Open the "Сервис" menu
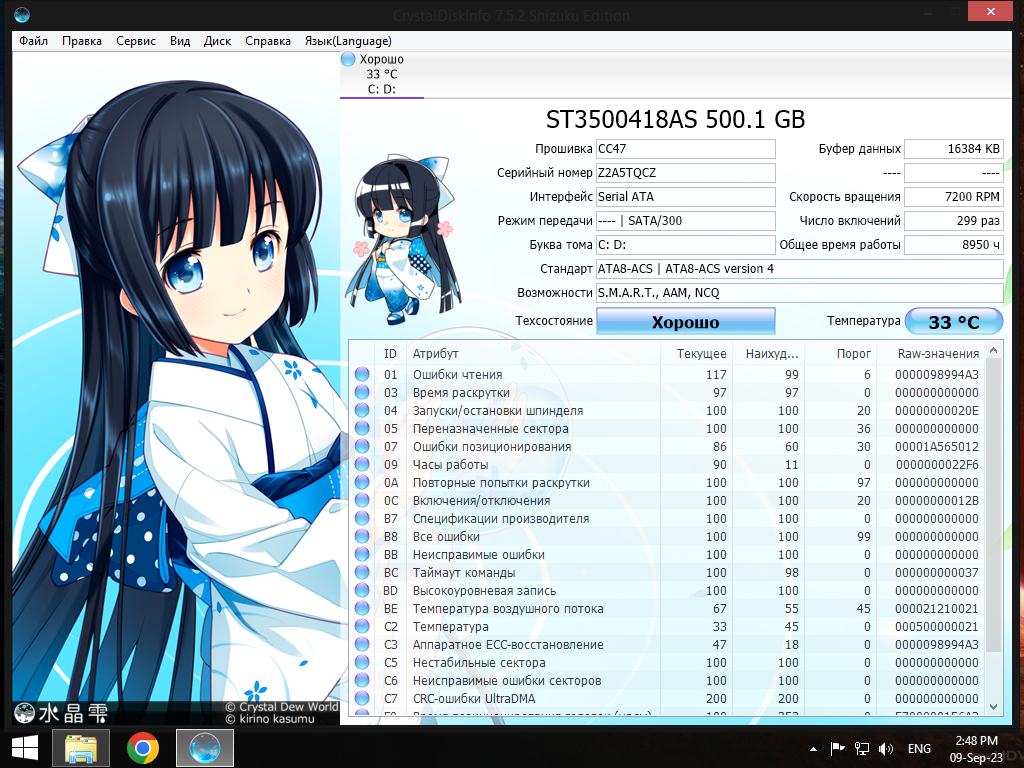The image size is (1024, 768). [x=135, y=41]
